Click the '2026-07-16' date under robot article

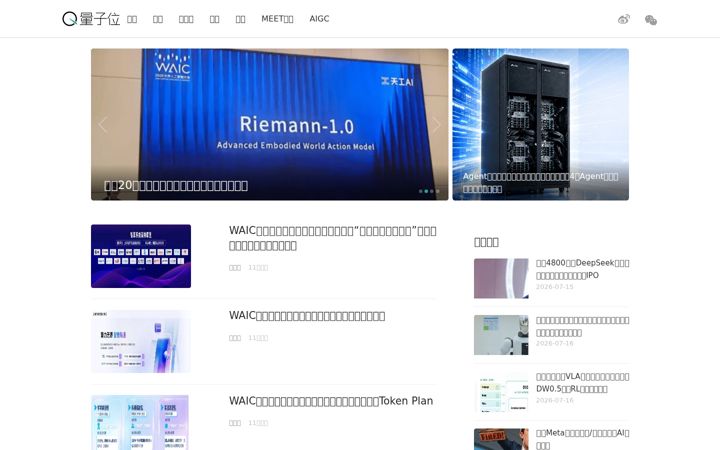click(x=554, y=343)
